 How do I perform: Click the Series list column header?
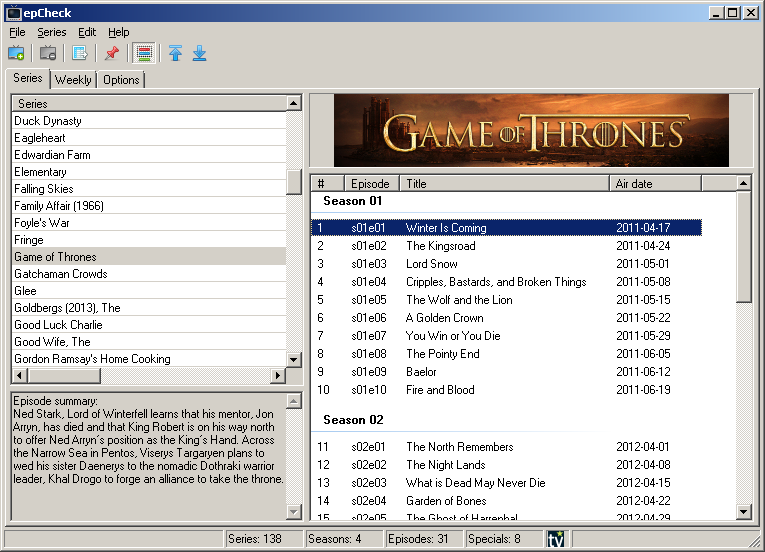pos(149,103)
